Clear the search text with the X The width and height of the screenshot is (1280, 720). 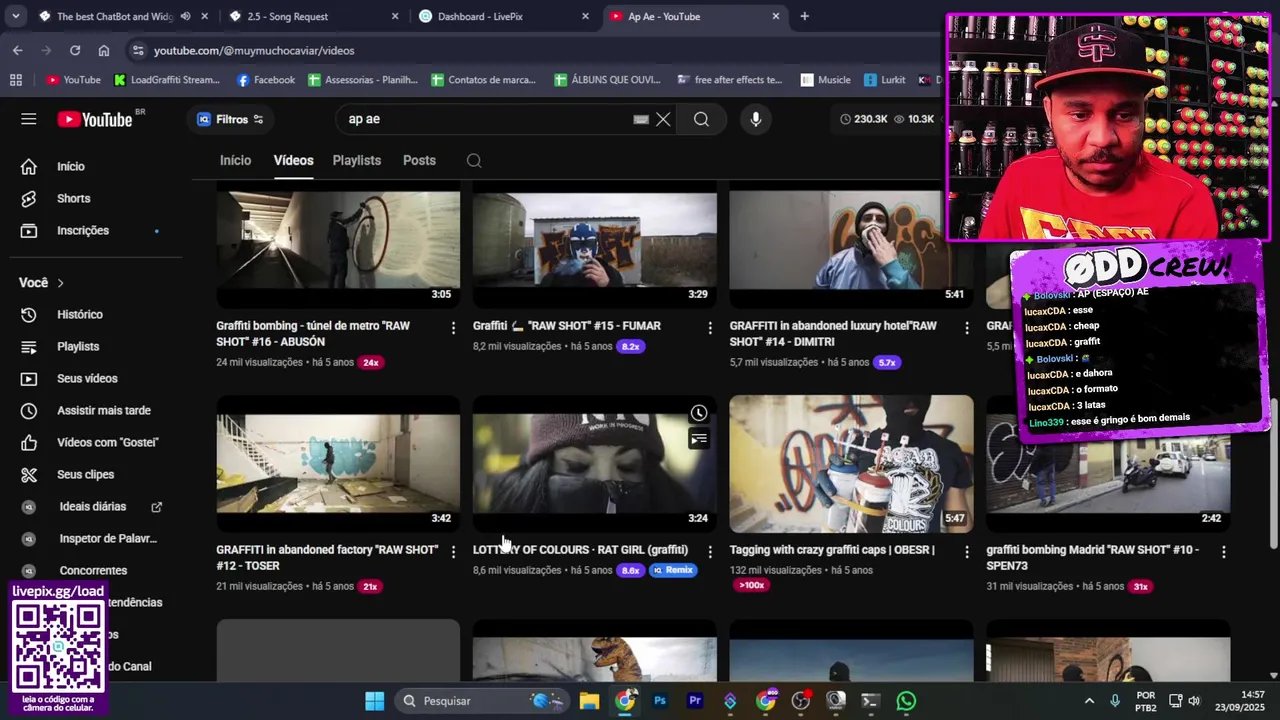pos(663,119)
